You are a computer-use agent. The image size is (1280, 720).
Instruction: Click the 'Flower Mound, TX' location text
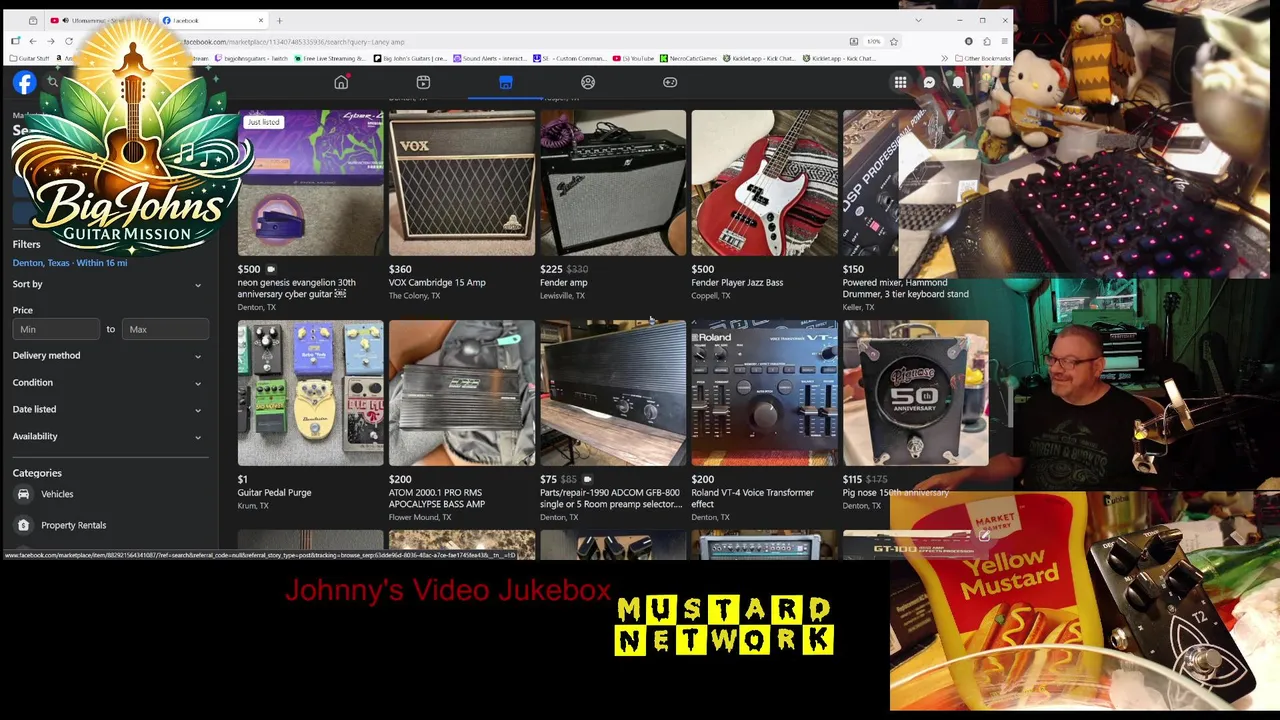(x=420, y=517)
